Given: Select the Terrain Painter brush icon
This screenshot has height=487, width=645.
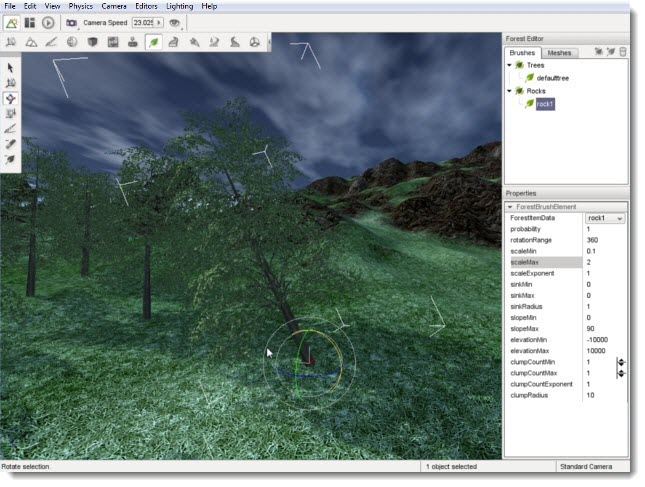Looking at the screenshot, I should point(51,42).
